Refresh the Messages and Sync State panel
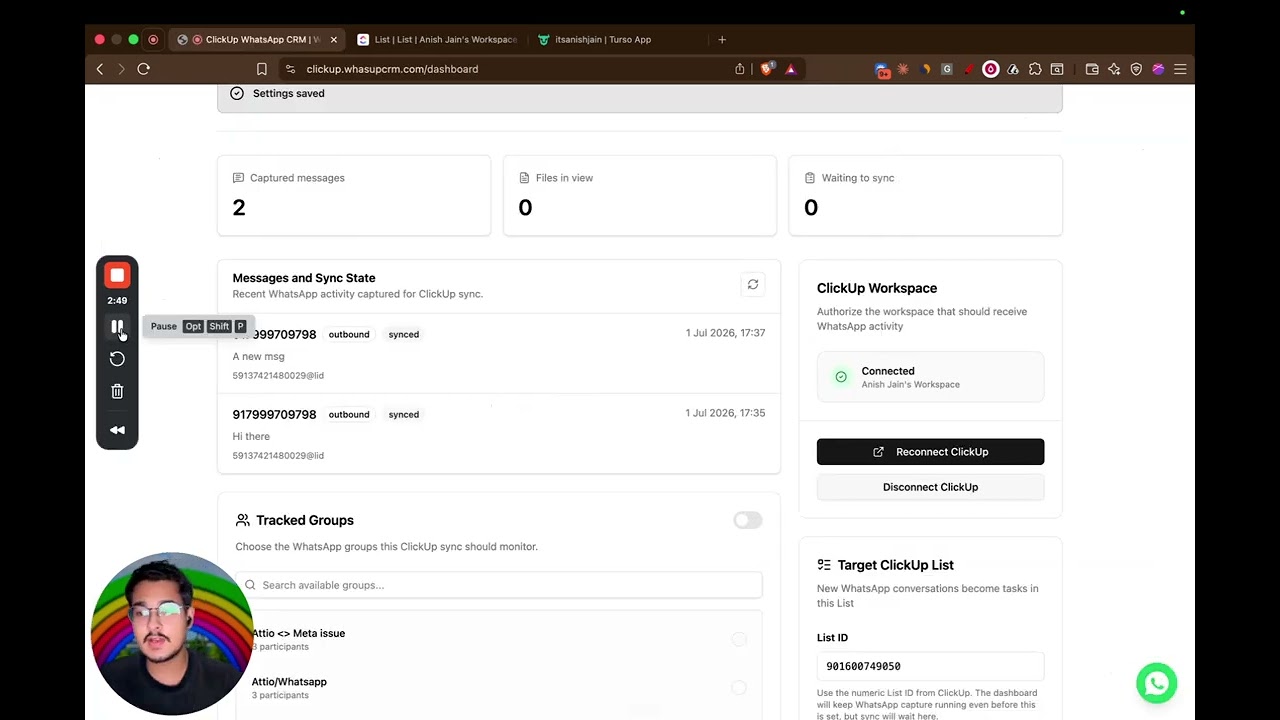The width and height of the screenshot is (1280, 720). 753,285
